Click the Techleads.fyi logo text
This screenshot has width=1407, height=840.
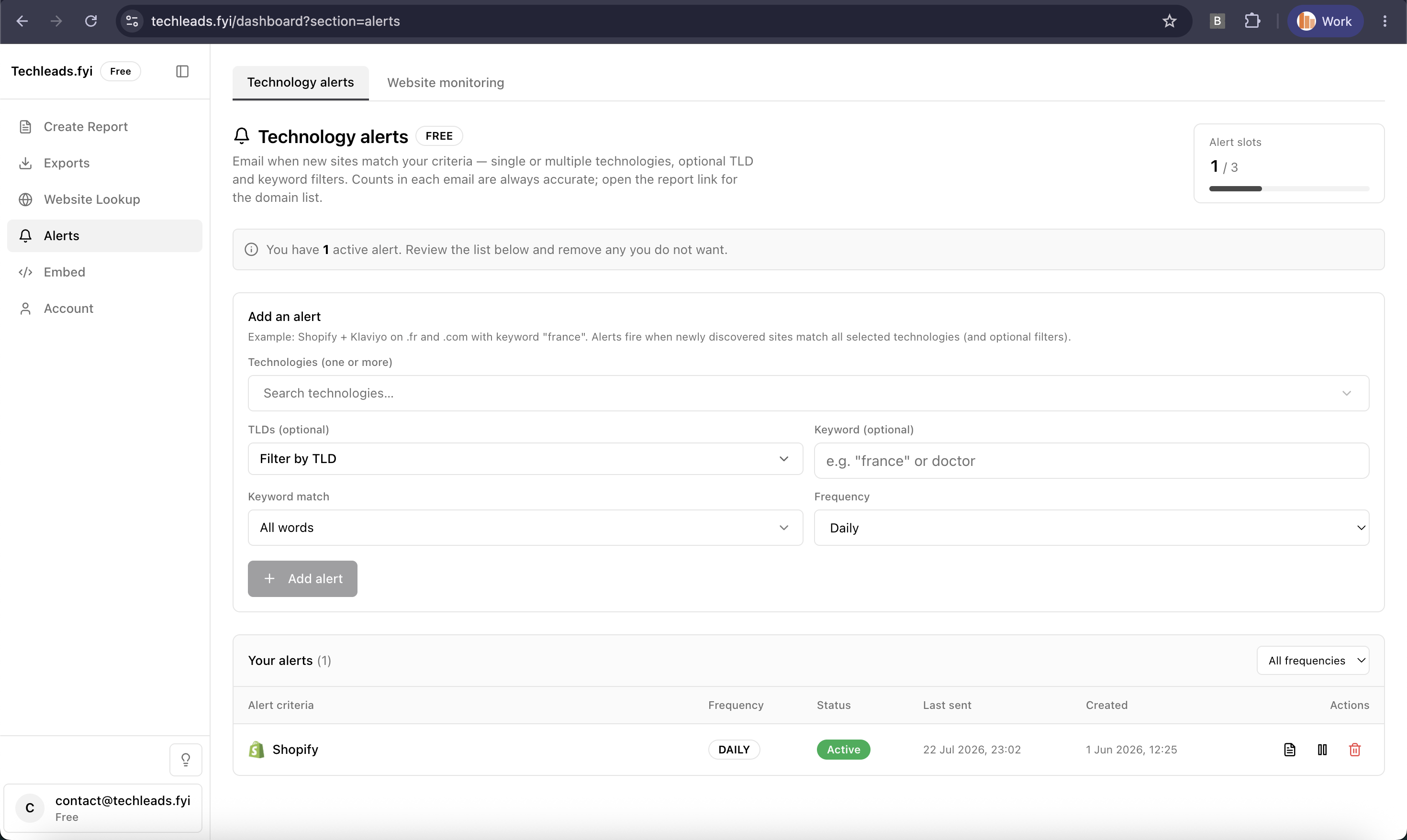coord(52,71)
